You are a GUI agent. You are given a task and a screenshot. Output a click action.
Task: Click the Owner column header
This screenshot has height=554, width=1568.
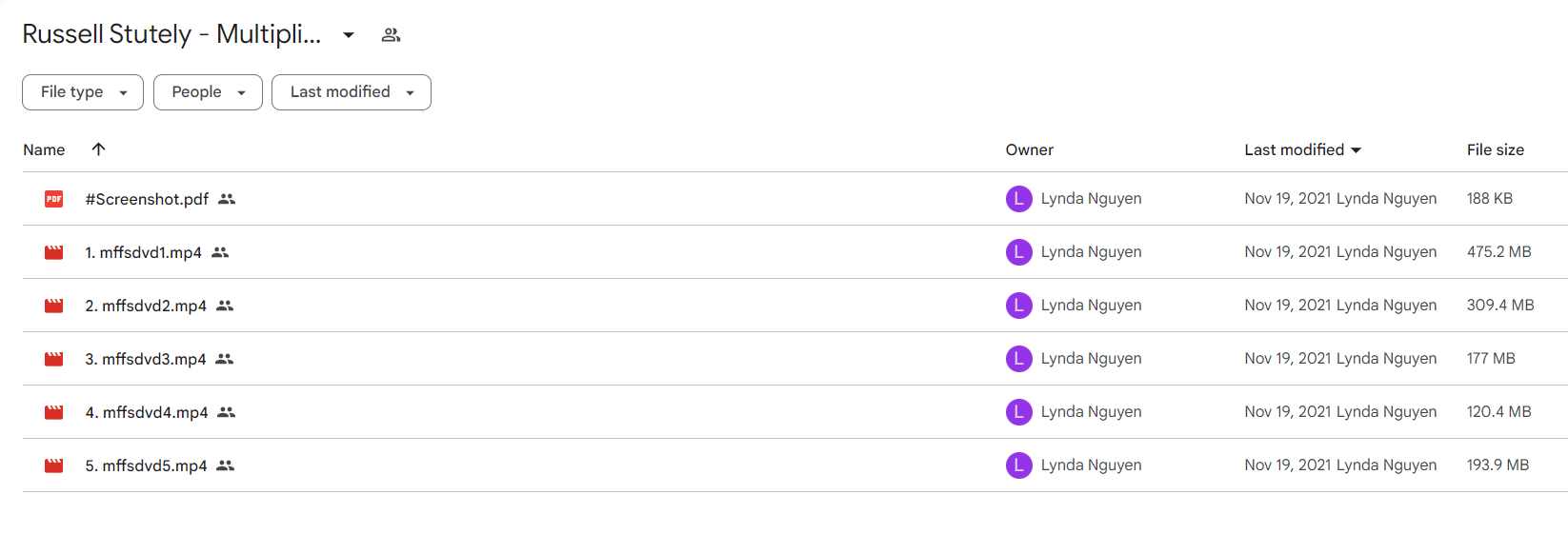point(1030,149)
